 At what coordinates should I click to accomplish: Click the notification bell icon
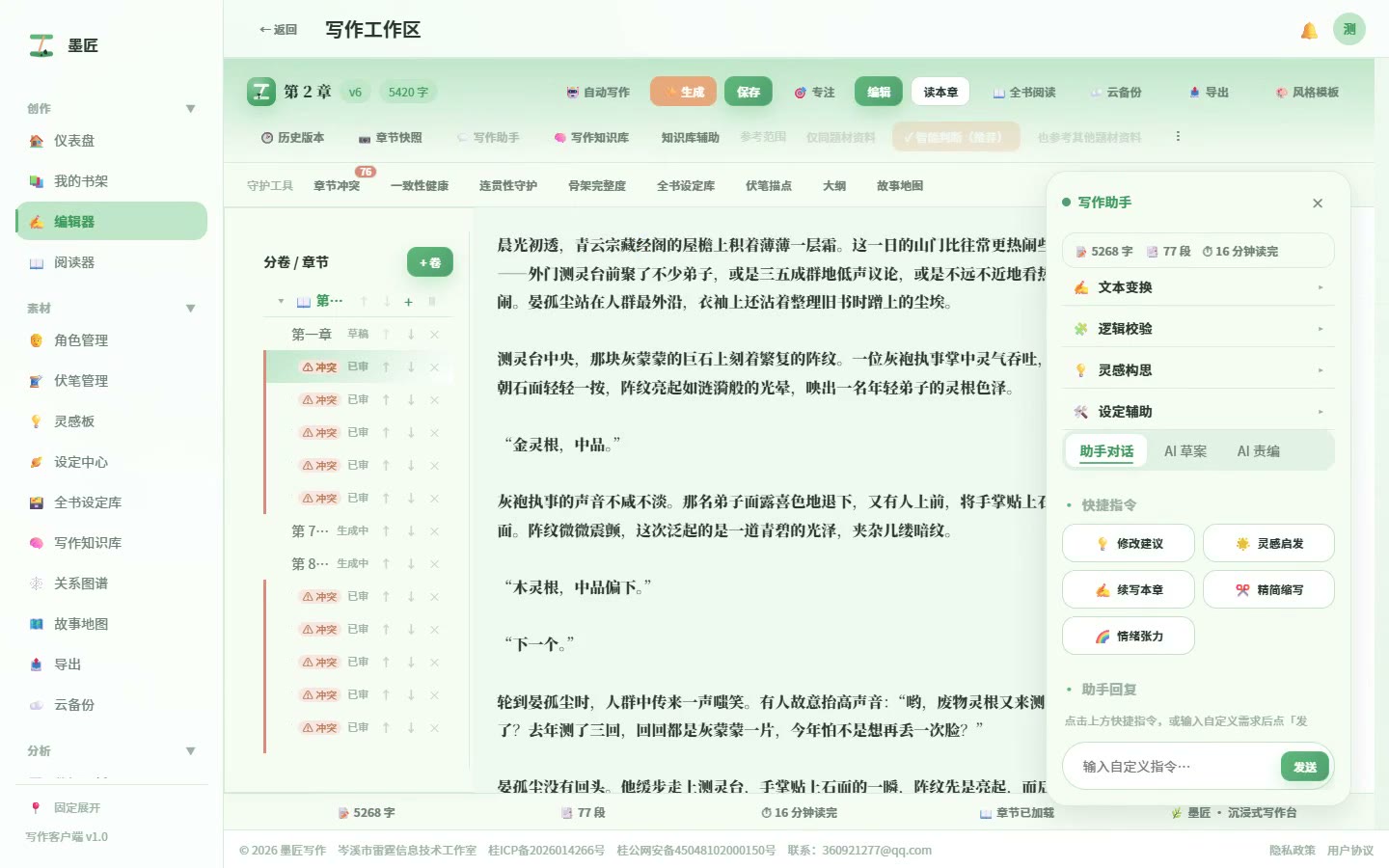(1309, 30)
